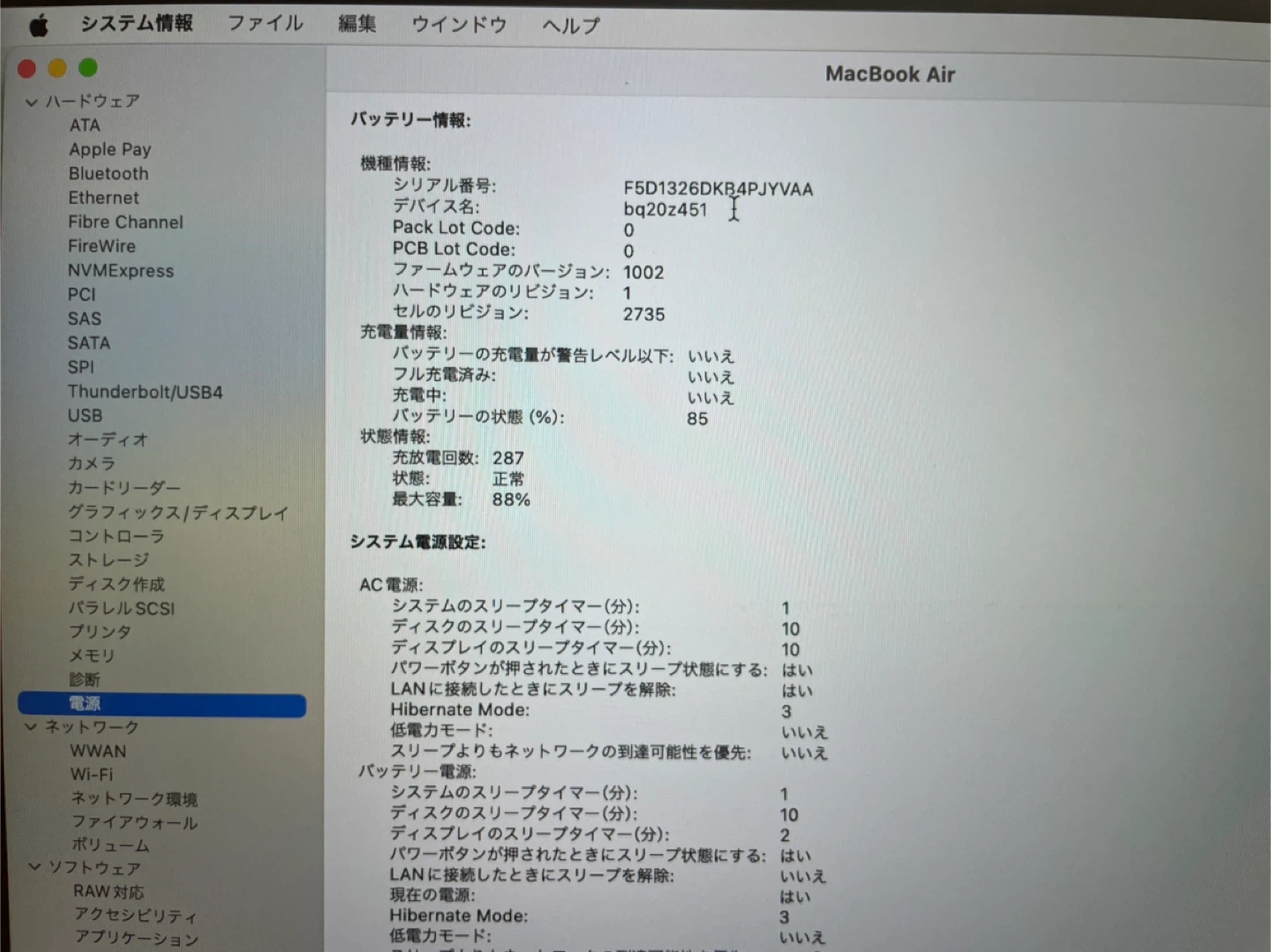Image resolution: width=1271 pixels, height=952 pixels.
Task: Click the AC電源 section label
Action: click(x=391, y=585)
